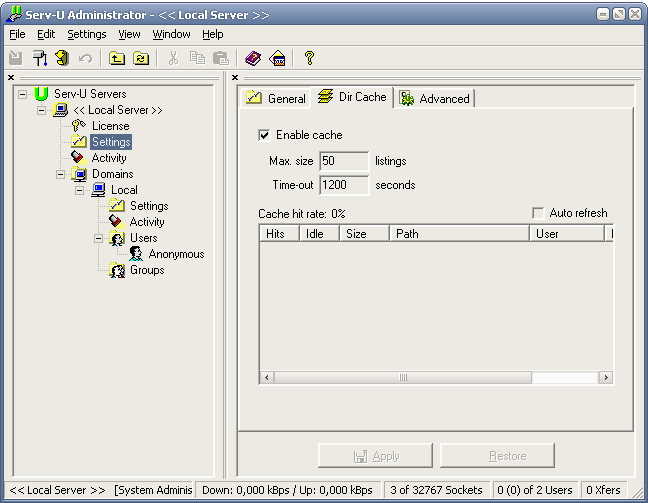This screenshot has height=503, width=648.
Task: Click the Users folder icon in tree
Action: pyautogui.click(x=117, y=238)
